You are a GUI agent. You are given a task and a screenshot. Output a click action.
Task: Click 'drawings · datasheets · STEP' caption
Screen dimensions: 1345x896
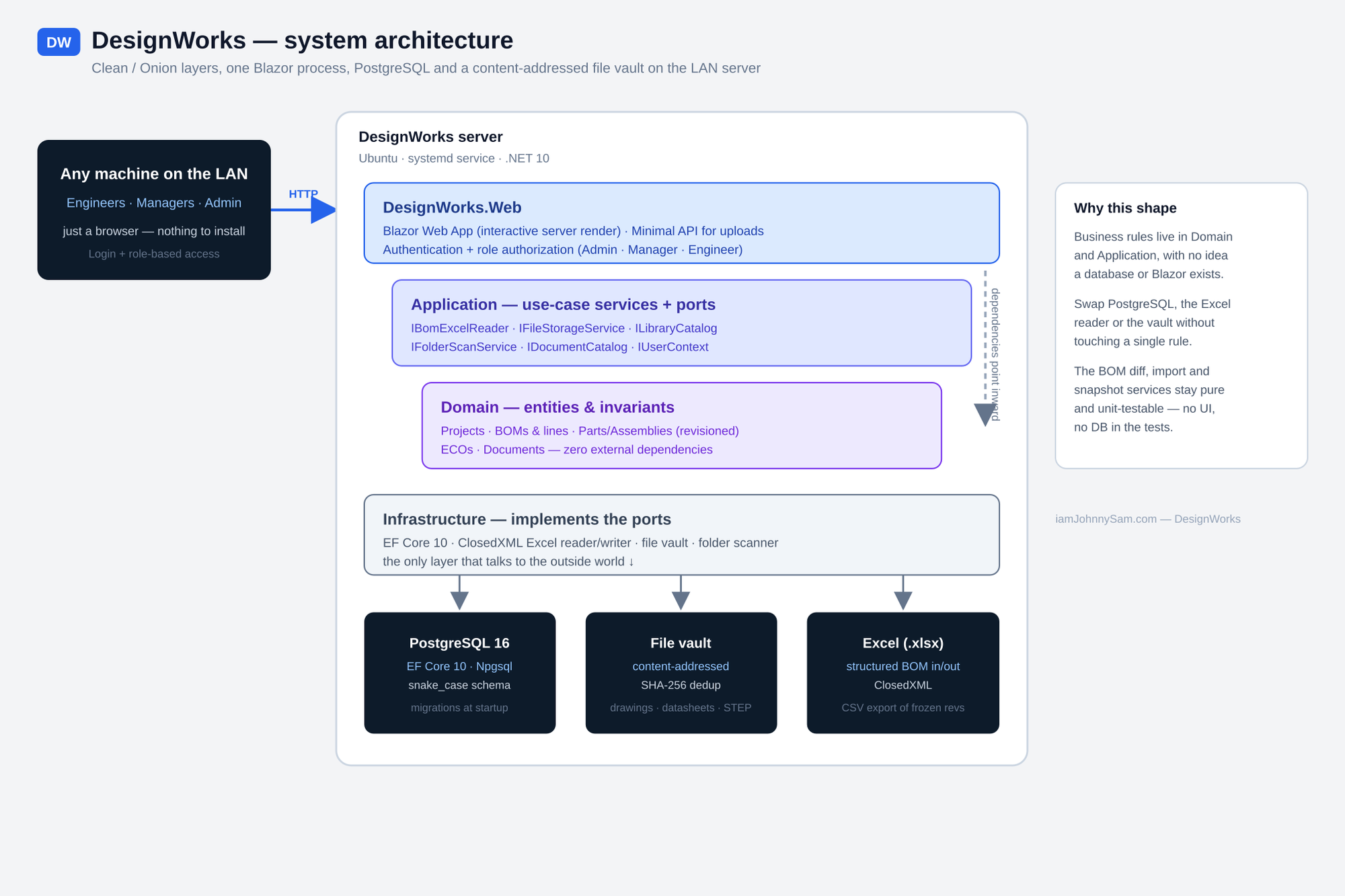(x=681, y=707)
